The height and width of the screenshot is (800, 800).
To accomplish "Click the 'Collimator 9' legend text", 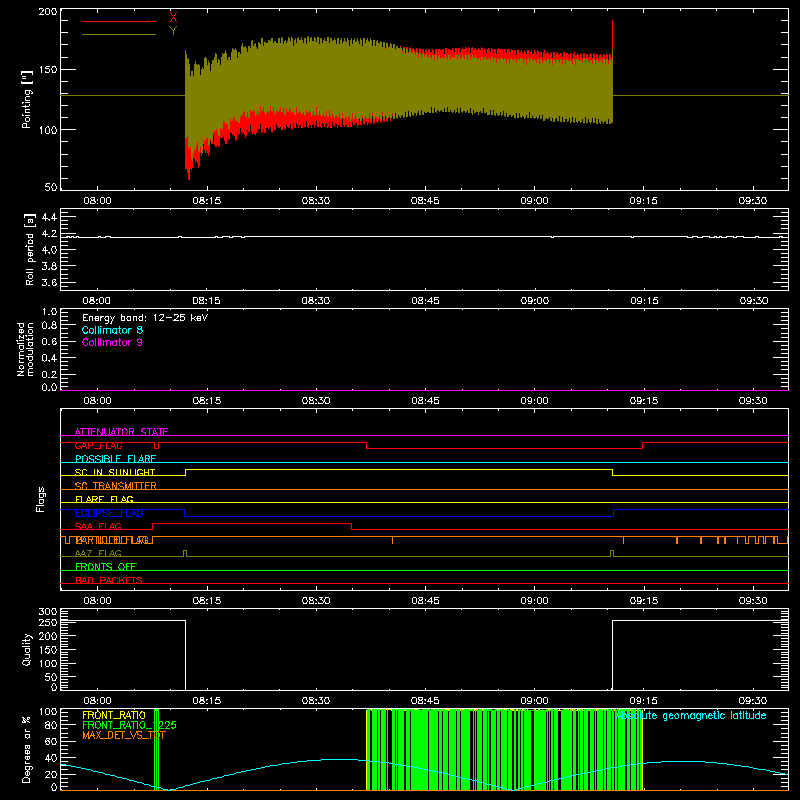I will (x=112, y=342).
